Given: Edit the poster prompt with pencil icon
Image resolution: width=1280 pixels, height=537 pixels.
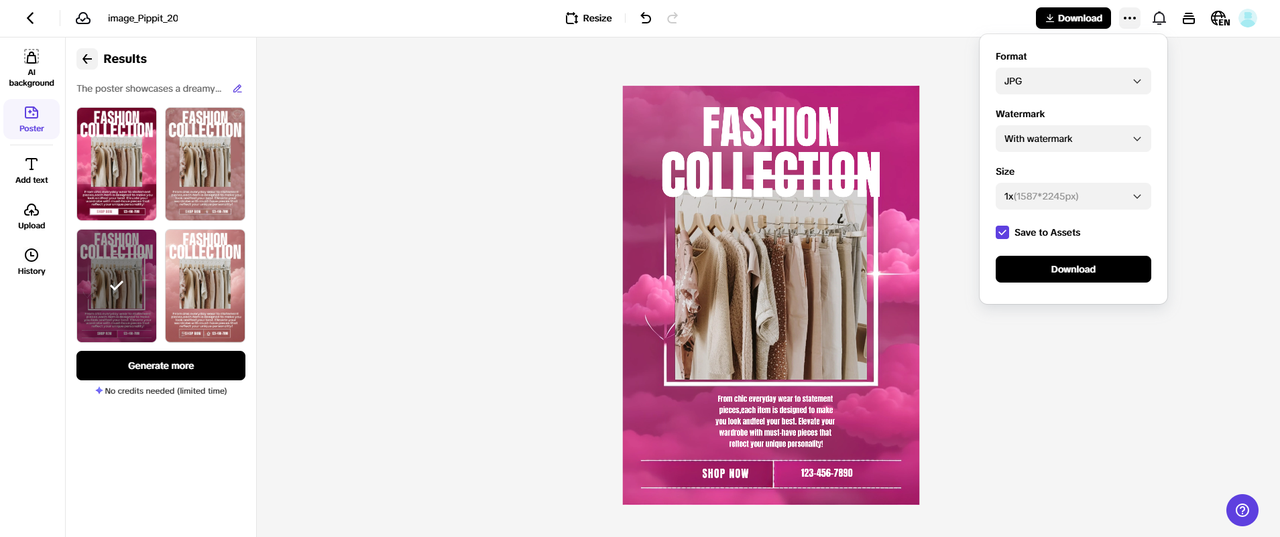Looking at the screenshot, I should pyautogui.click(x=237, y=89).
